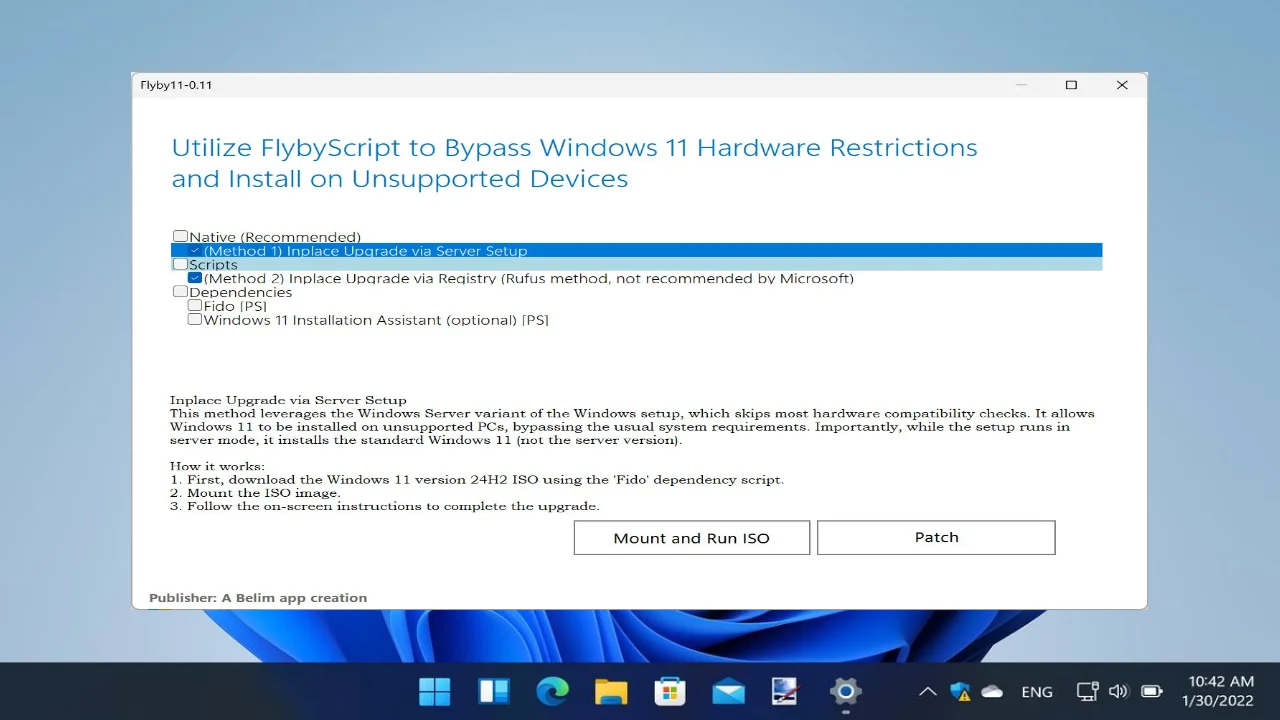Open the battery tray icon
This screenshot has height=720, width=1280.
[x=1152, y=691]
